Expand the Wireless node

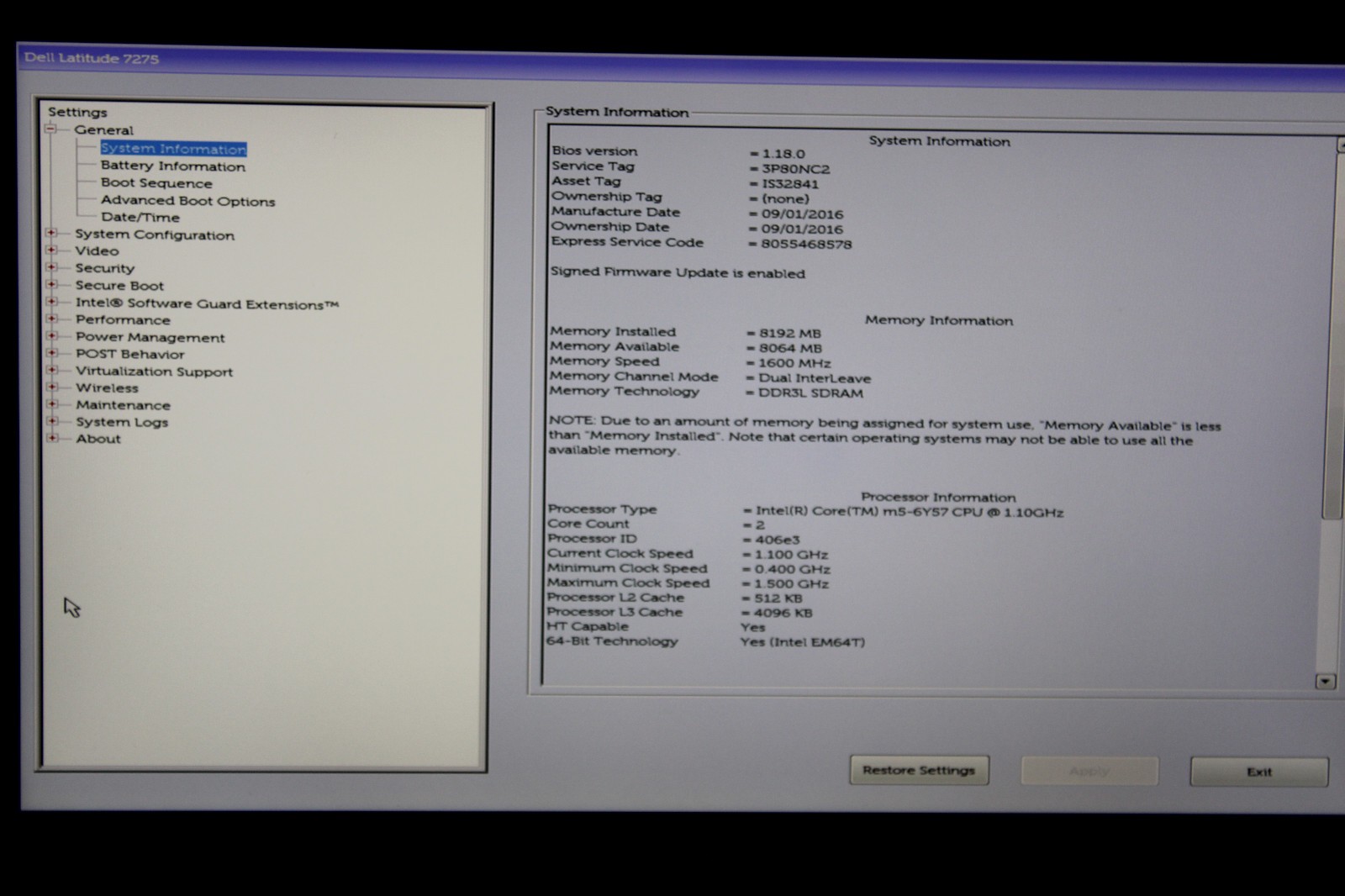point(51,387)
